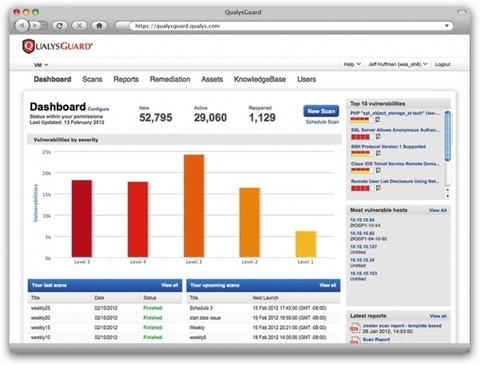Expand the Jeff Huffman user dropdown

398,64
